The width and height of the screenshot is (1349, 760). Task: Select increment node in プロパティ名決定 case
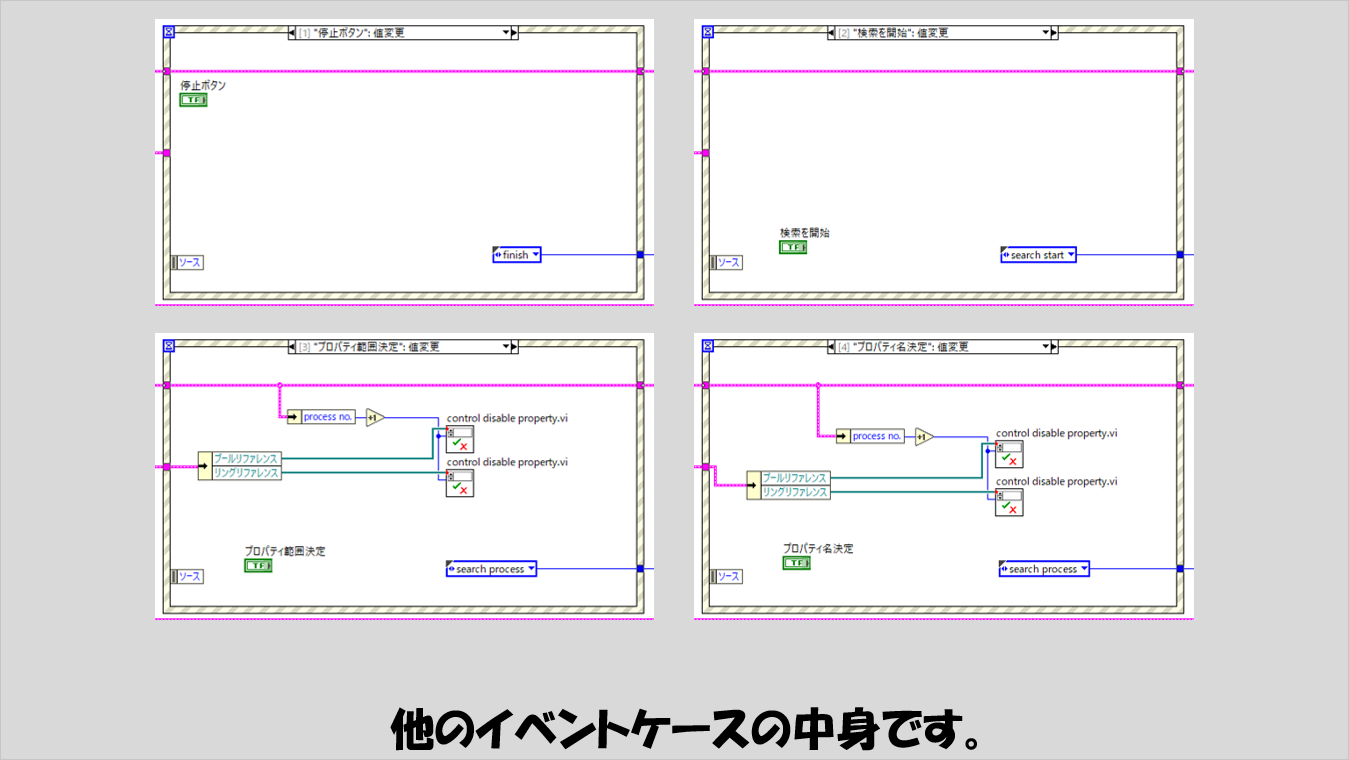click(923, 436)
